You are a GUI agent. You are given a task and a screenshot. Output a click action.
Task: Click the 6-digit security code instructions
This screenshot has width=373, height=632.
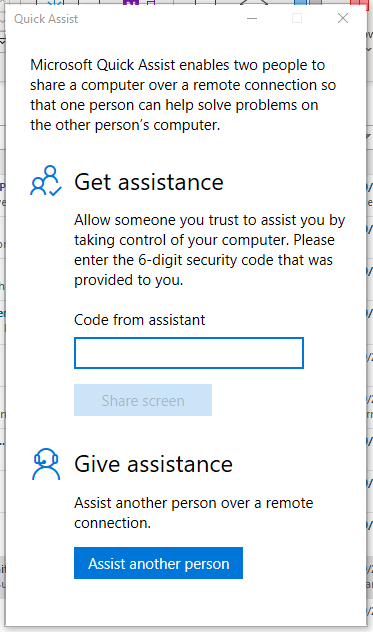click(210, 250)
